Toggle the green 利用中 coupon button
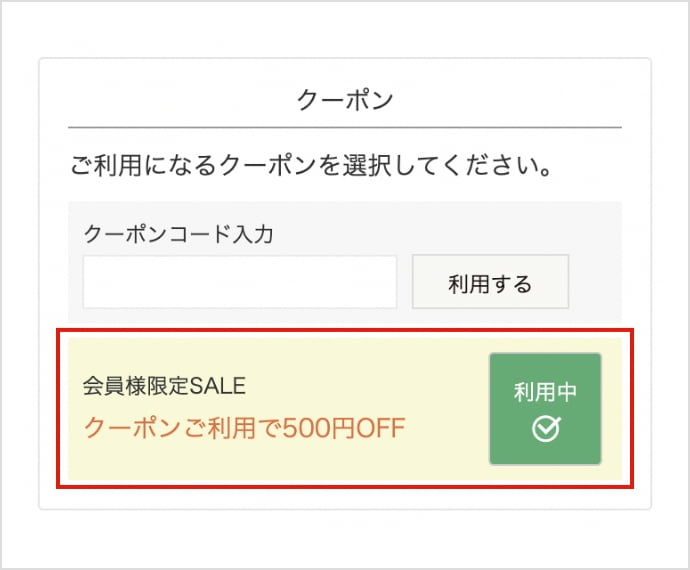This screenshot has width=690, height=570. pos(545,409)
